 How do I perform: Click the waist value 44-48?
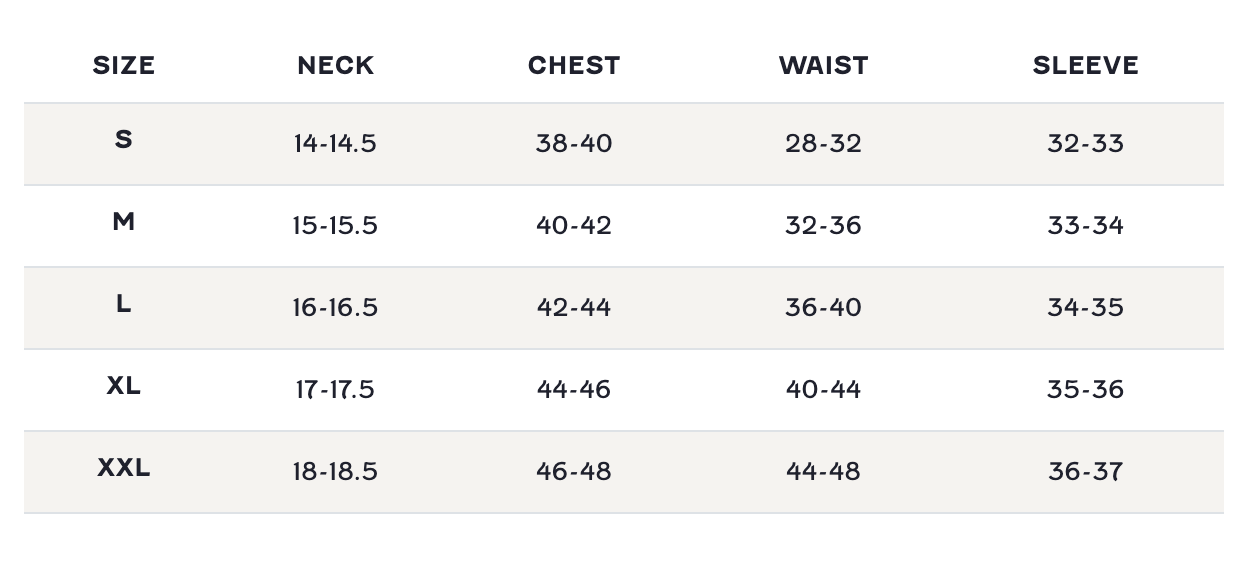[x=823, y=472]
